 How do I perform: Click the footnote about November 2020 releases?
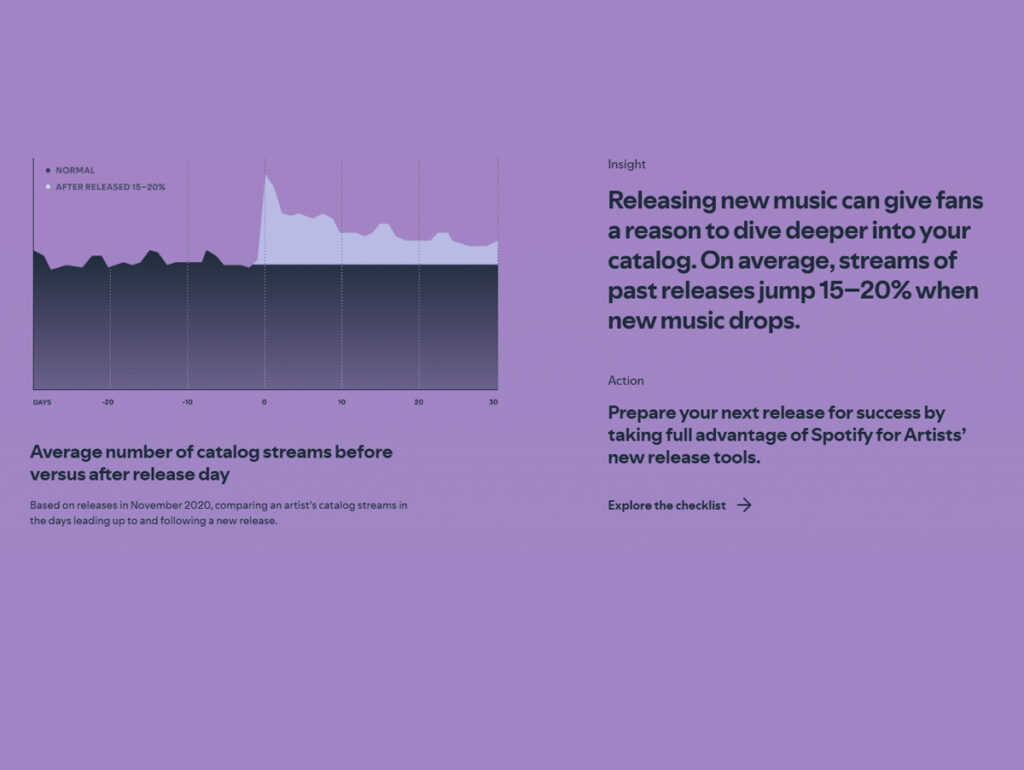point(218,512)
